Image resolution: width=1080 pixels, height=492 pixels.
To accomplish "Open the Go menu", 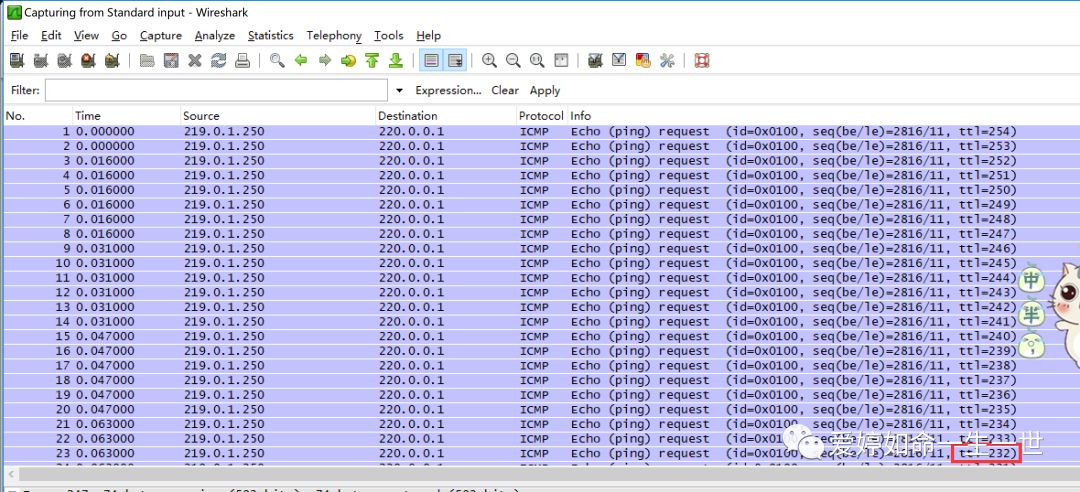I will pyautogui.click(x=119, y=35).
